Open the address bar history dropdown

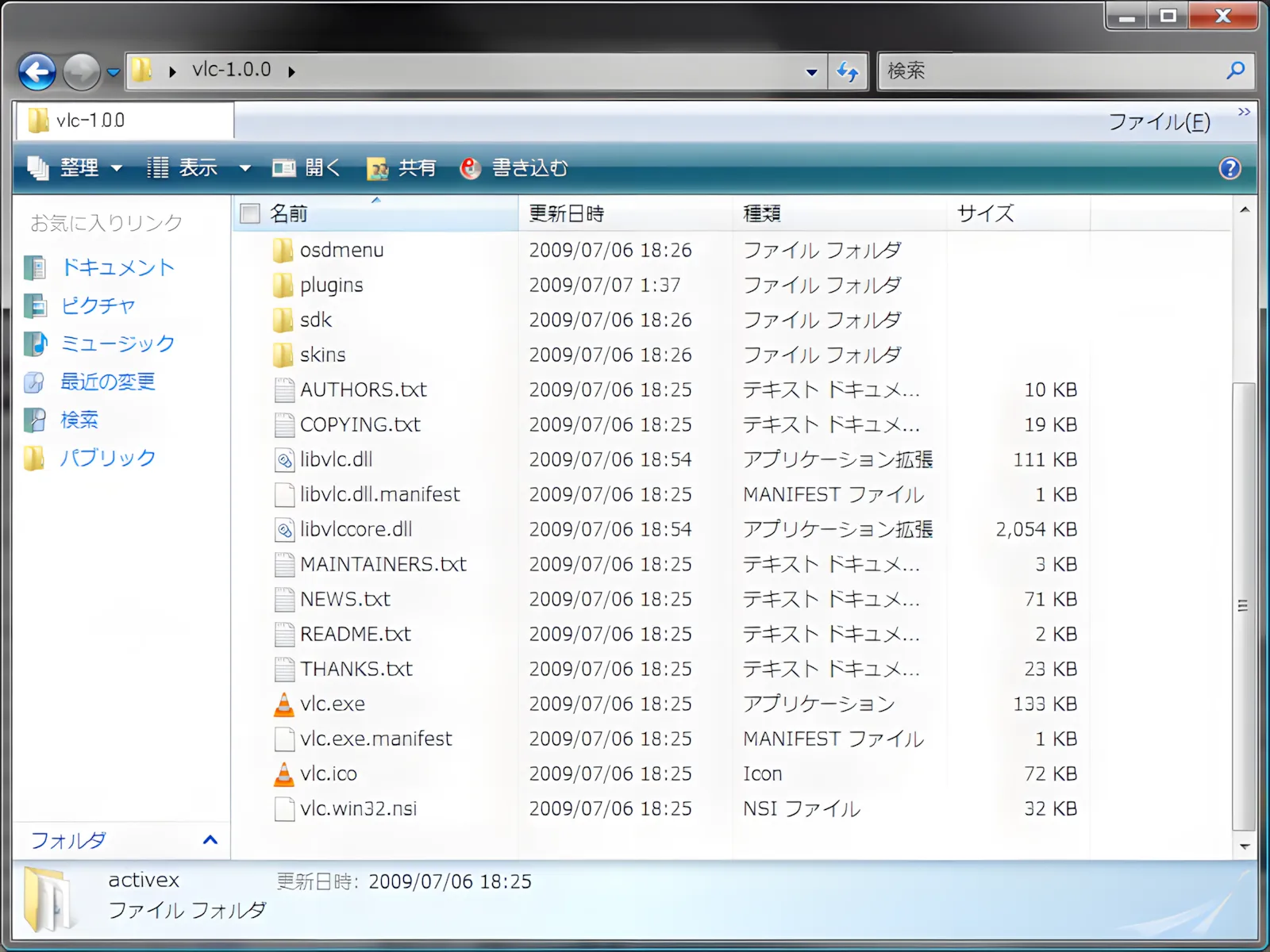tap(811, 71)
